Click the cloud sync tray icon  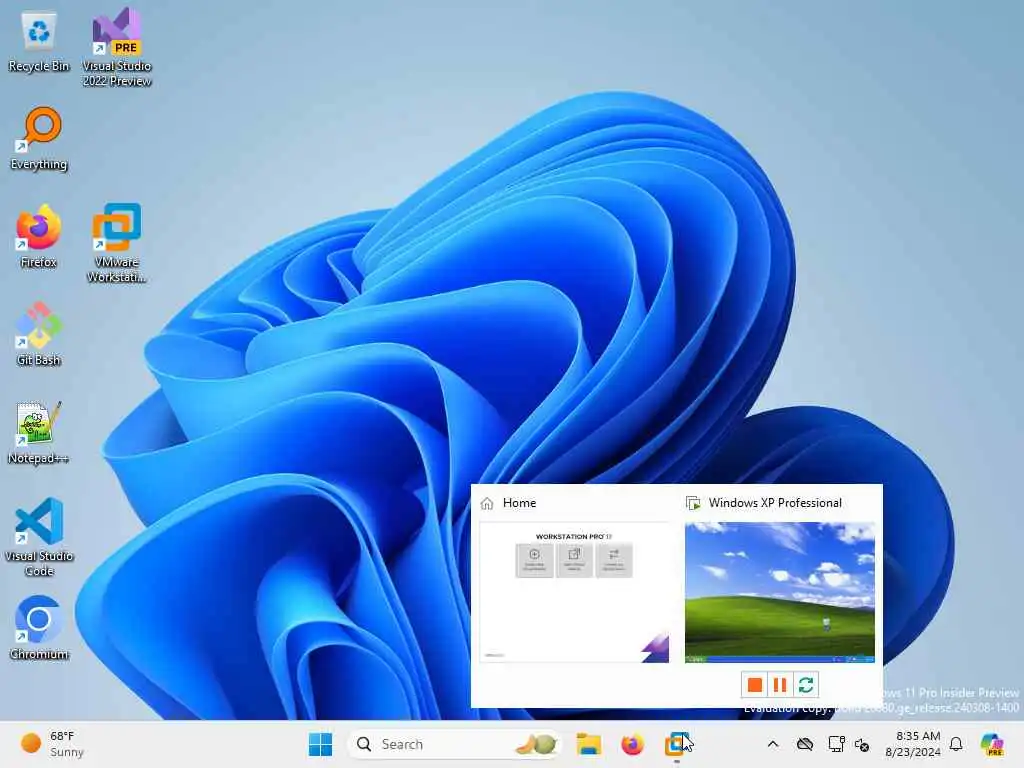(x=805, y=744)
